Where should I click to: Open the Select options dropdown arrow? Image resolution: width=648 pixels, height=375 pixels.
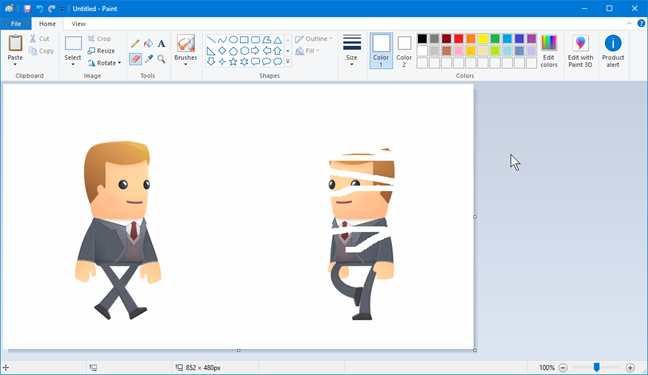(73, 64)
